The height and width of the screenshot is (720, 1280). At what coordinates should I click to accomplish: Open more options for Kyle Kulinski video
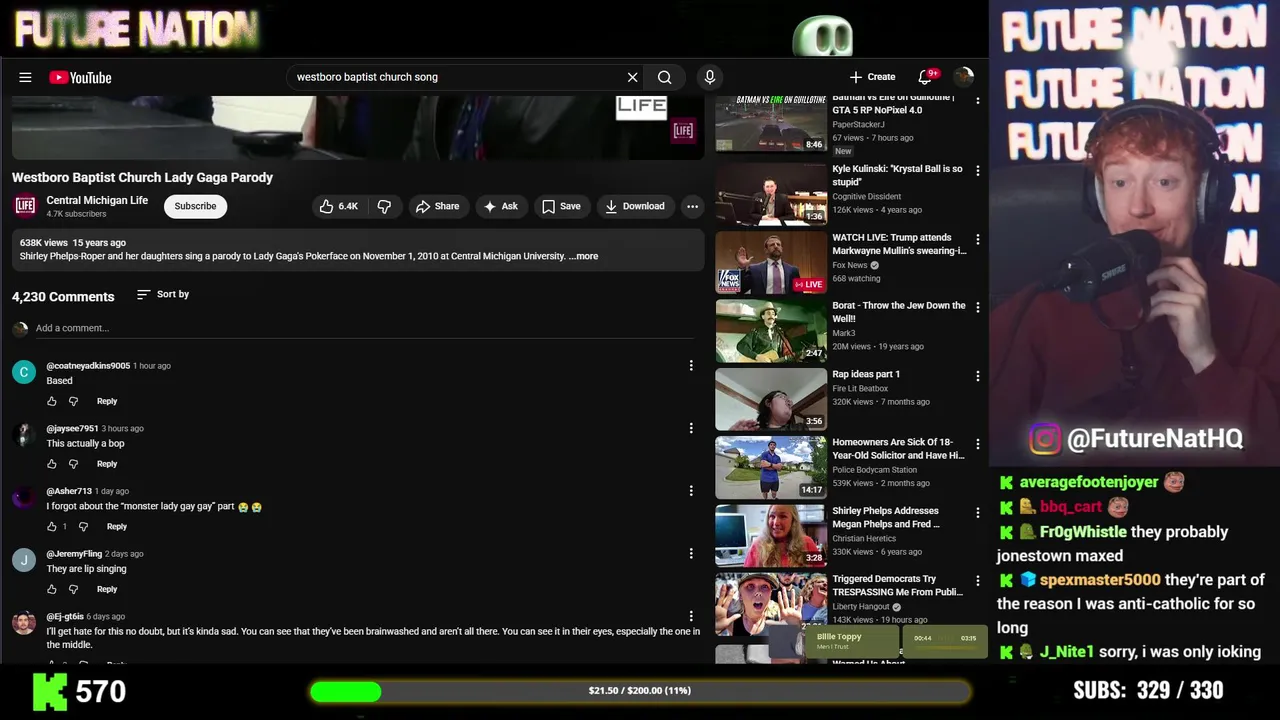(977, 171)
